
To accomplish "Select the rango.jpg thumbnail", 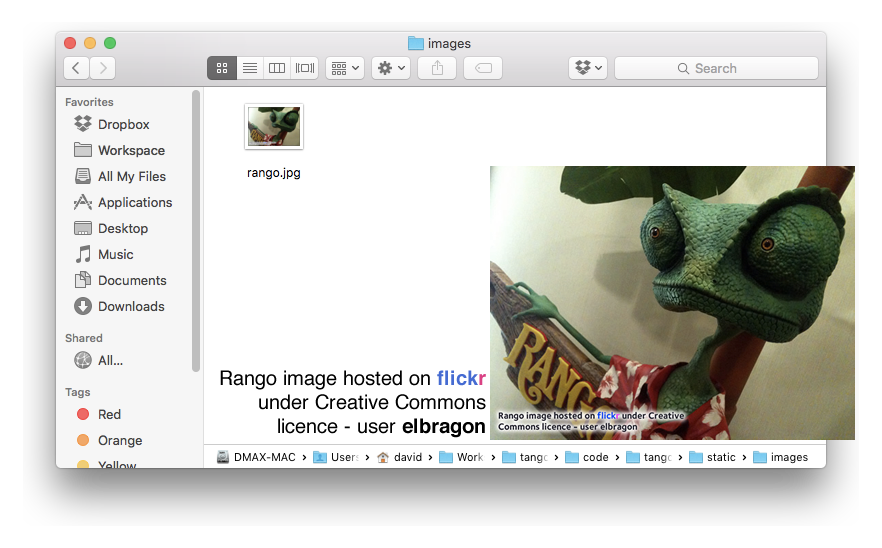I will (274, 127).
